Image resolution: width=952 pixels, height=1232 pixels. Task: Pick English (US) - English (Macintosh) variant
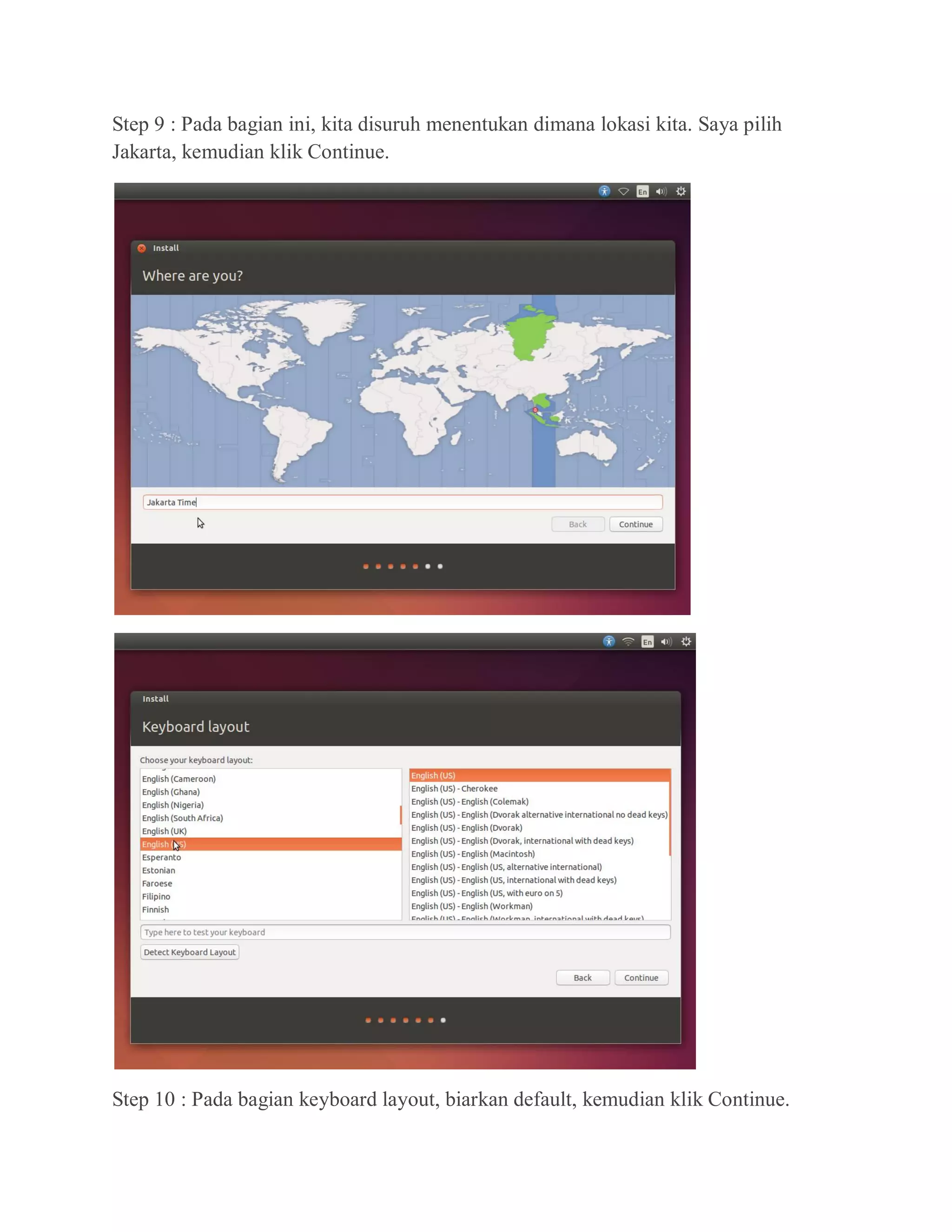tap(473, 854)
